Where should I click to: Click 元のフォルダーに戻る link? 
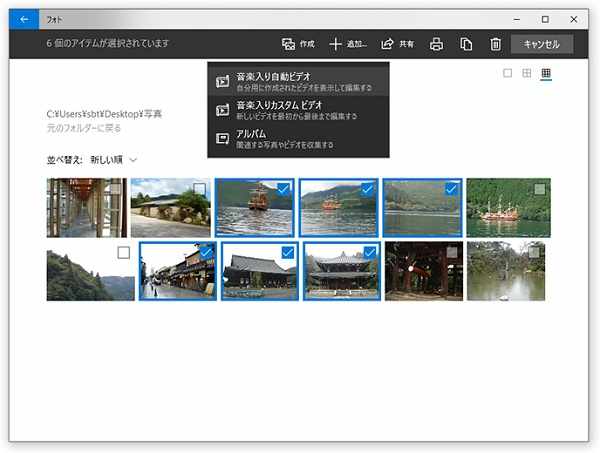87,129
